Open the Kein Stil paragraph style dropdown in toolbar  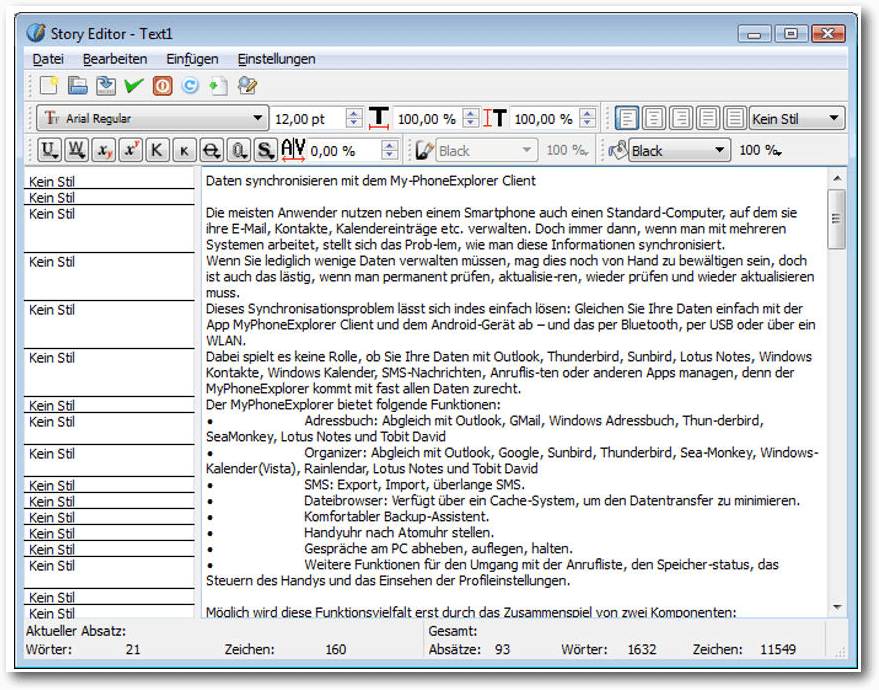tap(797, 118)
